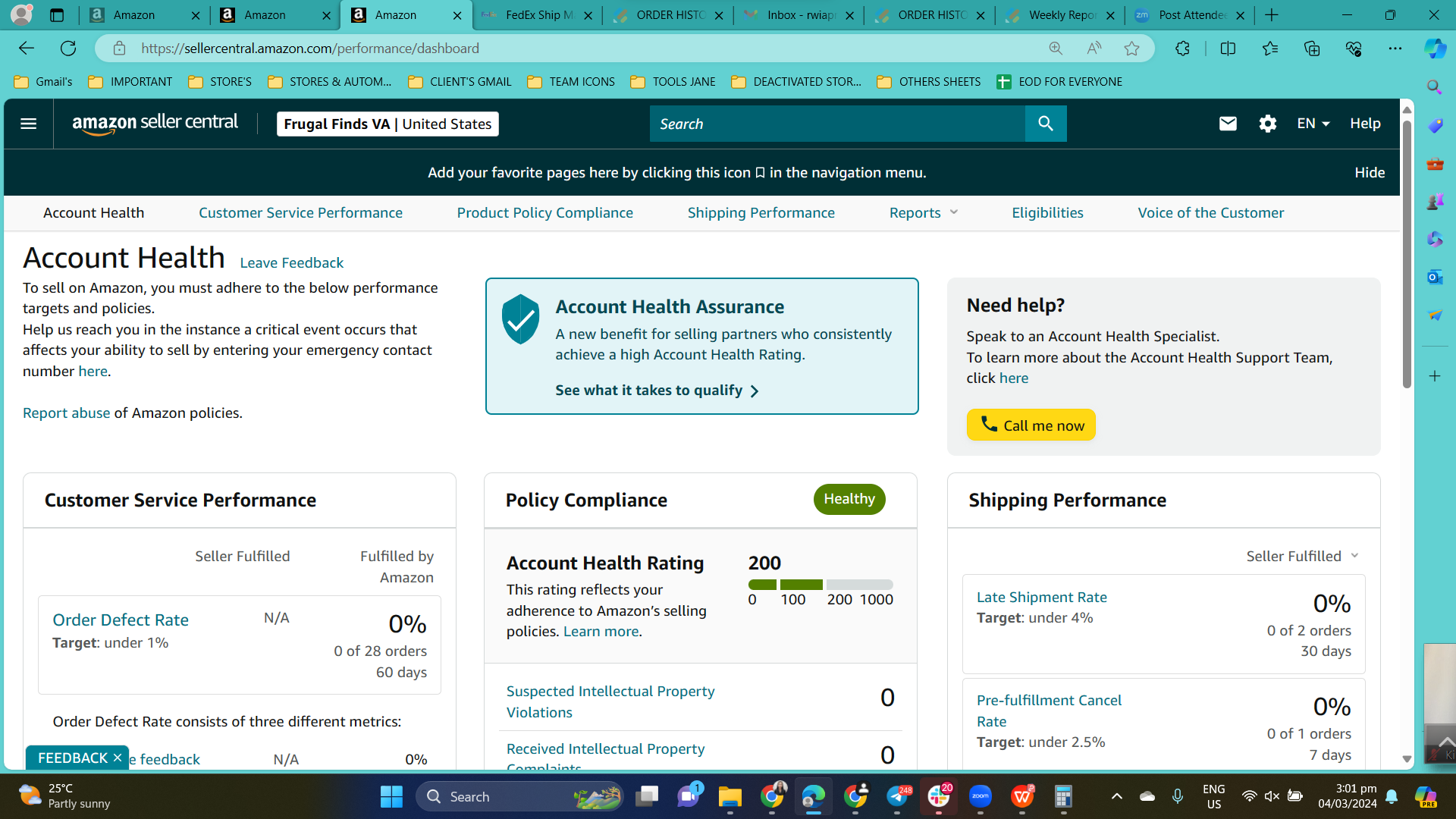
Task: Open the Copilot icon in the browser toolbar
Action: click(x=1435, y=49)
